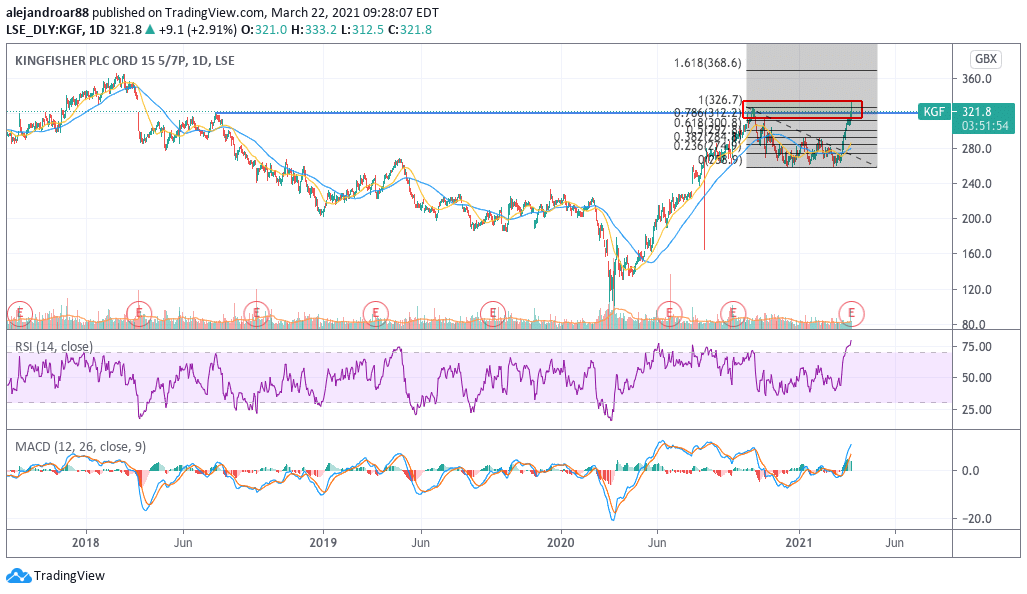Open the earnings marker between 2019 and Jun 2019

tap(375, 314)
